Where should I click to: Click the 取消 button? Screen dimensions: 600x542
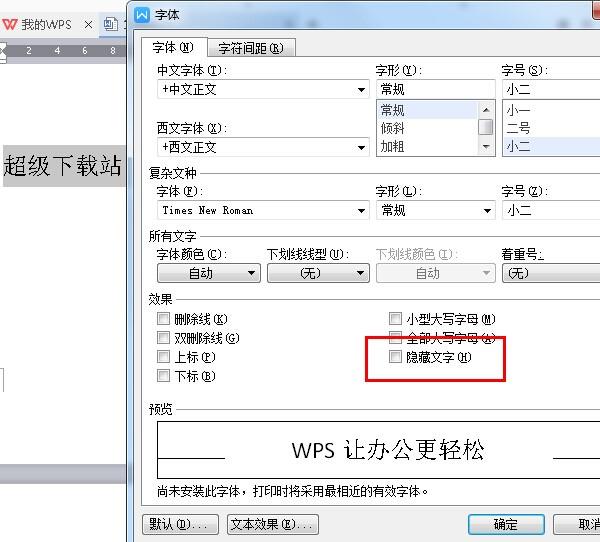[x=577, y=524]
